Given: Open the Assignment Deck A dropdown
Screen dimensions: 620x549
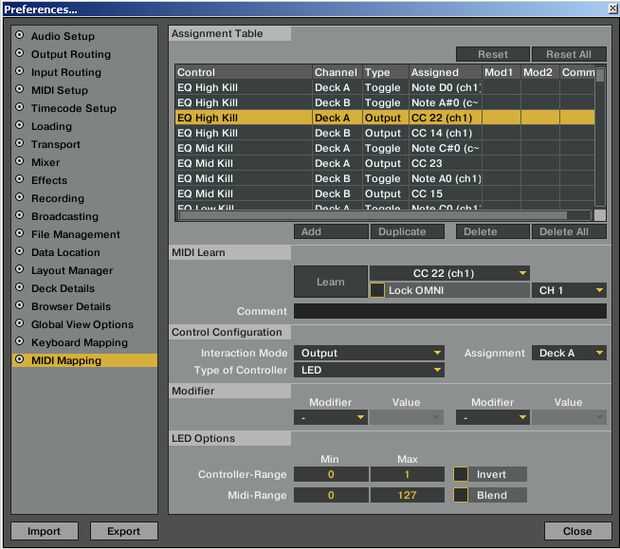Looking at the screenshot, I should 569,353.
